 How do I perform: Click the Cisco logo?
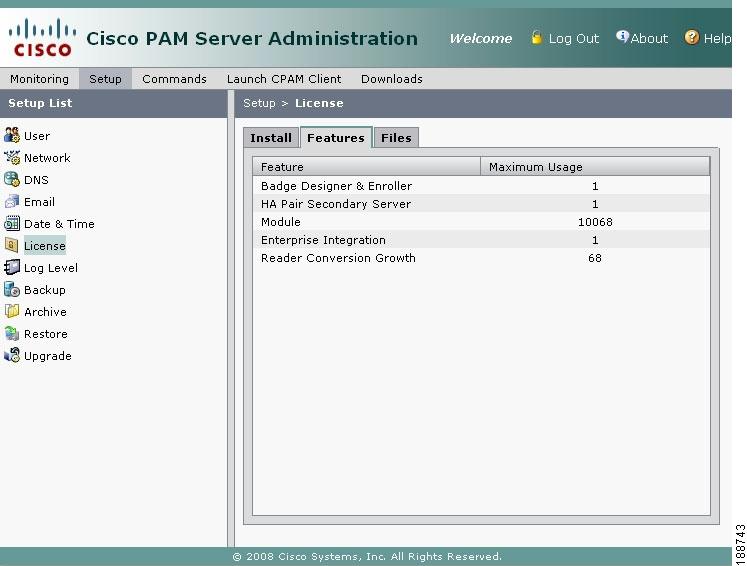click(42, 37)
